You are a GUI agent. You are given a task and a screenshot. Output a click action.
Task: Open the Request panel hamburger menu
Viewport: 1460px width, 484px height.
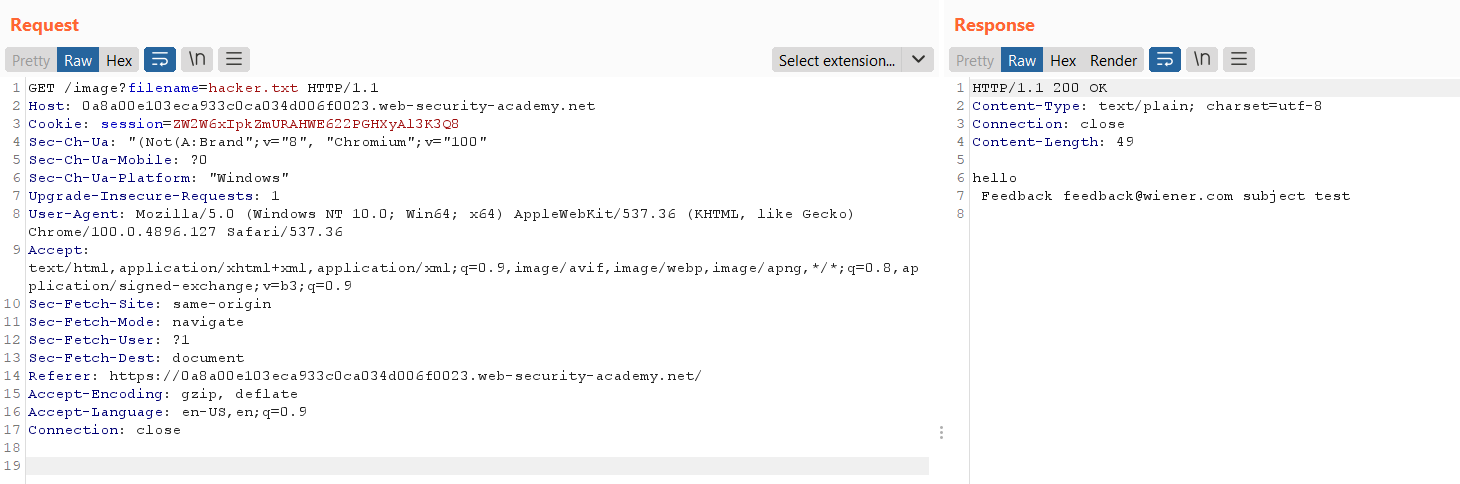pyautogui.click(x=234, y=60)
